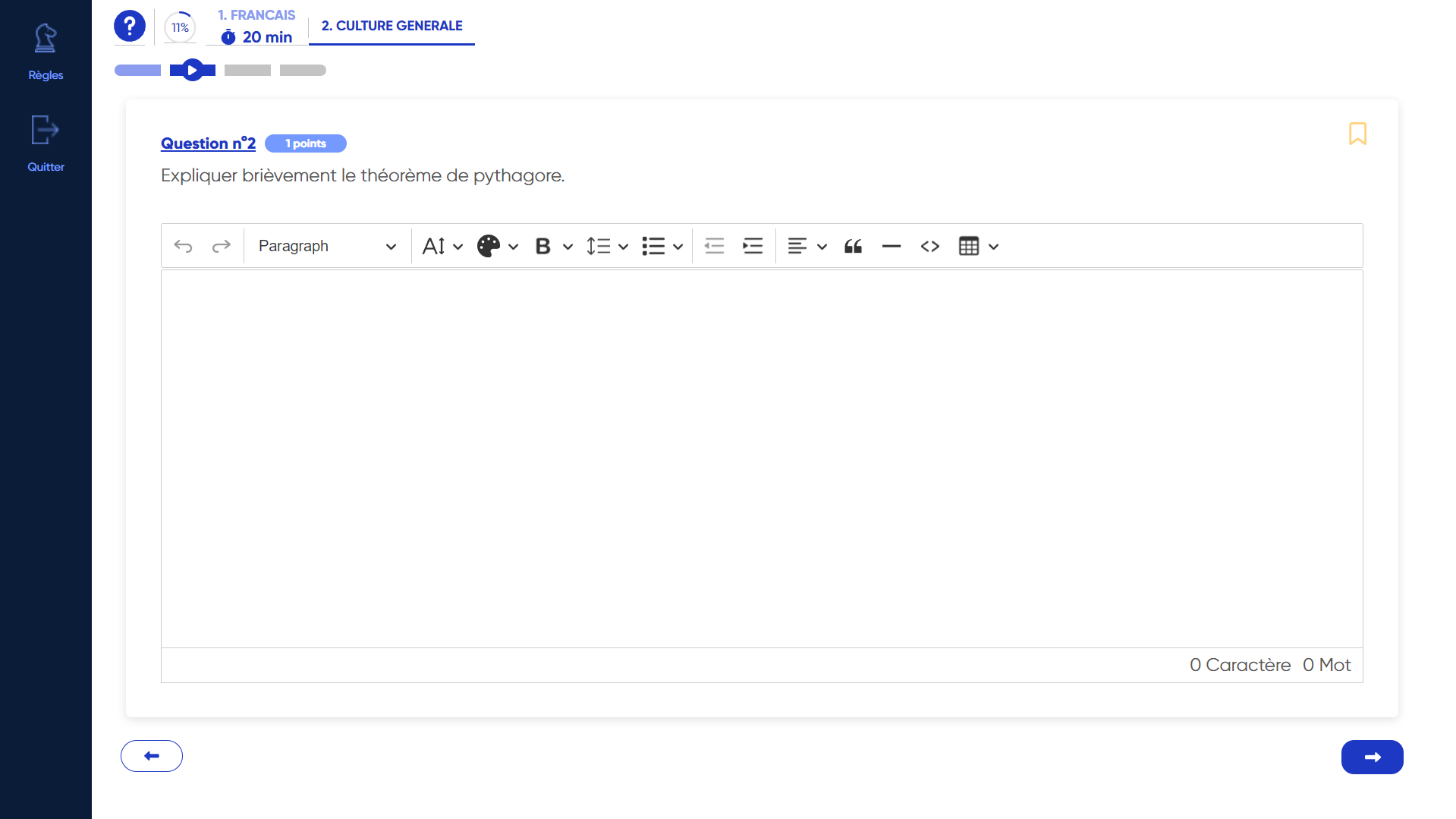Insert a horizontal divider line

click(x=891, y=246)
